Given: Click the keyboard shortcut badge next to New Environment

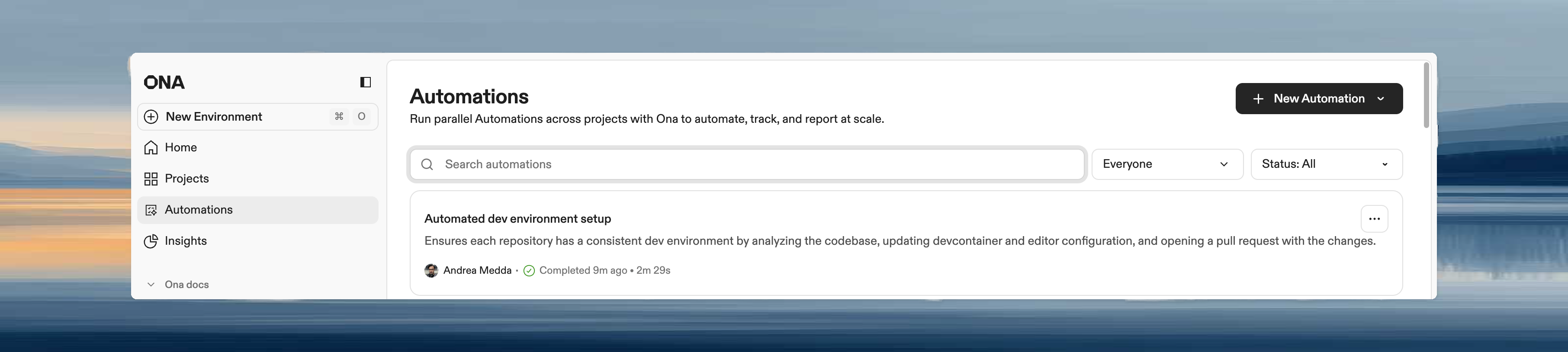Looking at the screenshot, I should pos(350,116).
